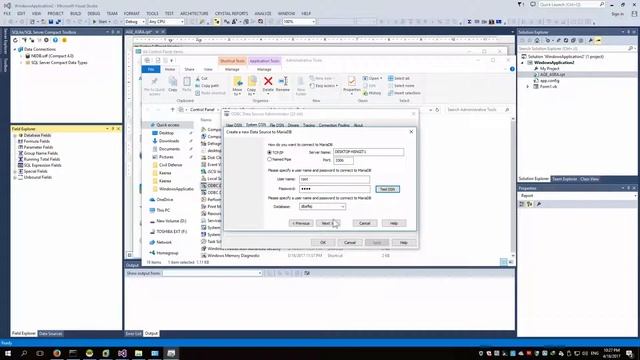The image size is (640, 360).
Task: Select app.config in Solution Explorer
Action: (549, 81)
